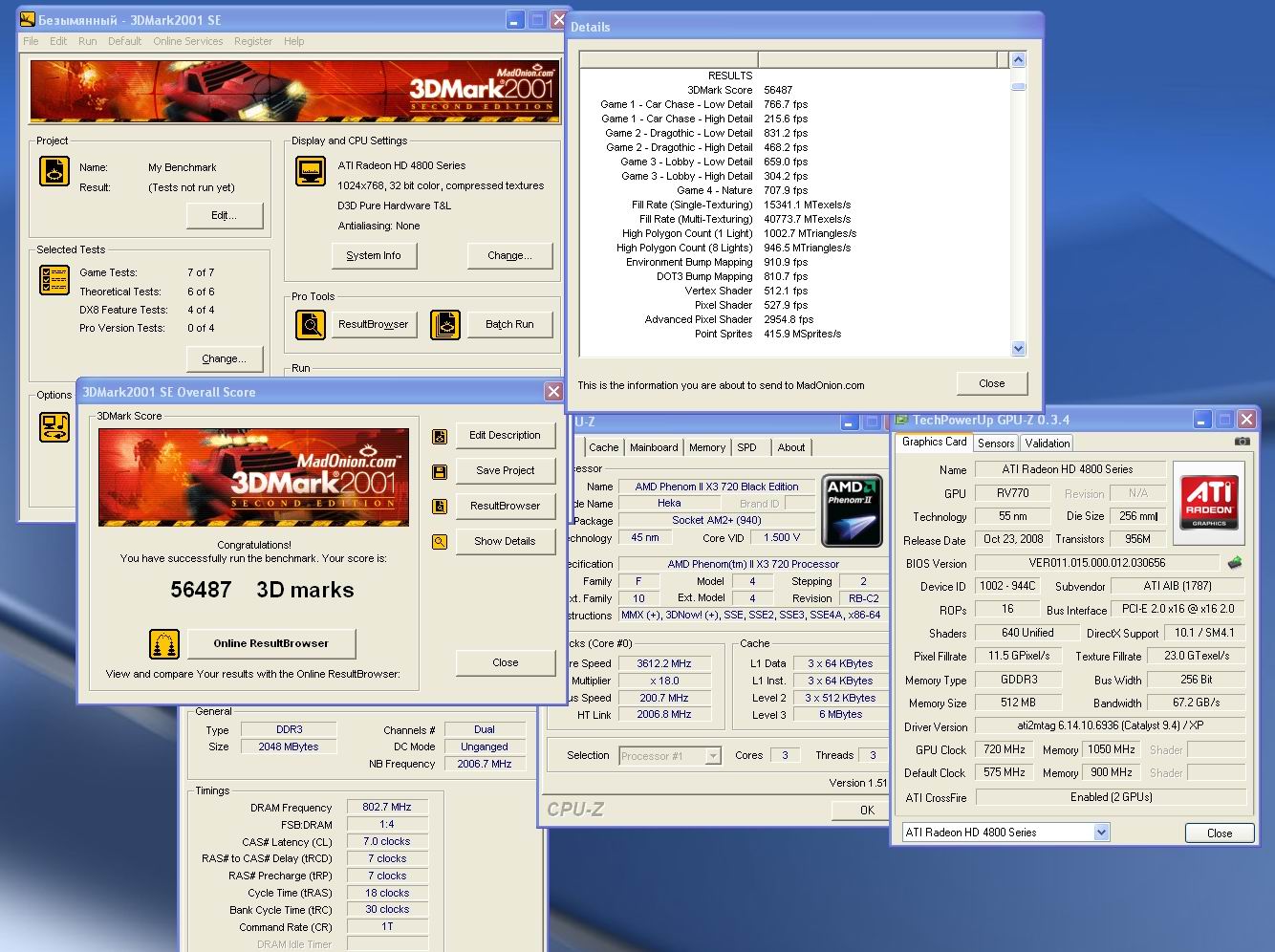Select the Graphics Card tab in GPU-Z
This screenshot has width=1275, height=952.
pyautogui.click(x=934, y=442)
